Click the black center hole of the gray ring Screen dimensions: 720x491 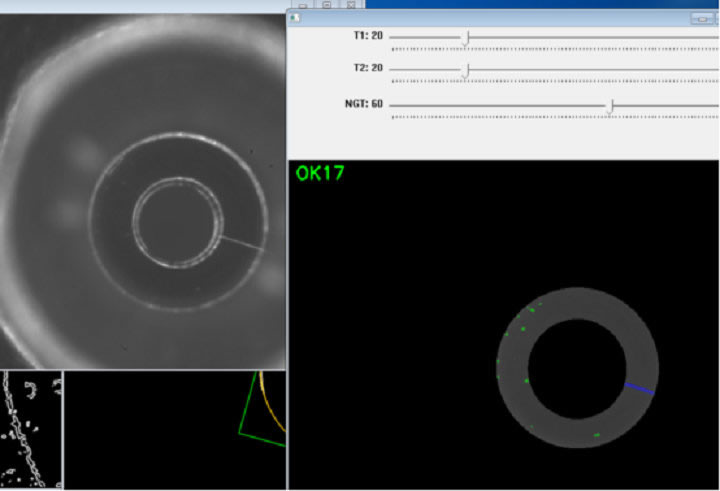pos(576,366)
